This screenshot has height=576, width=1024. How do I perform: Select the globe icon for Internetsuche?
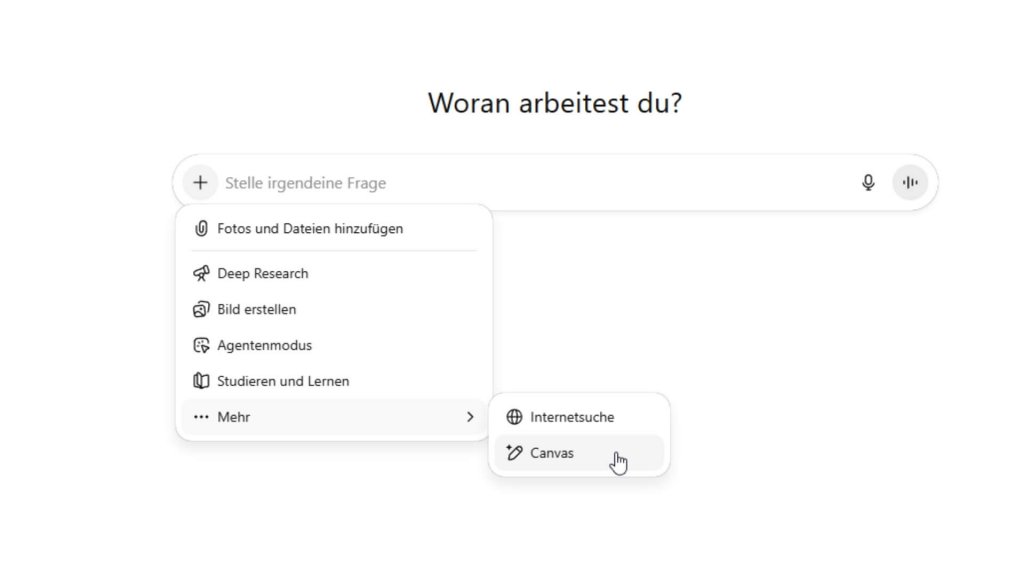pos(513,417)
